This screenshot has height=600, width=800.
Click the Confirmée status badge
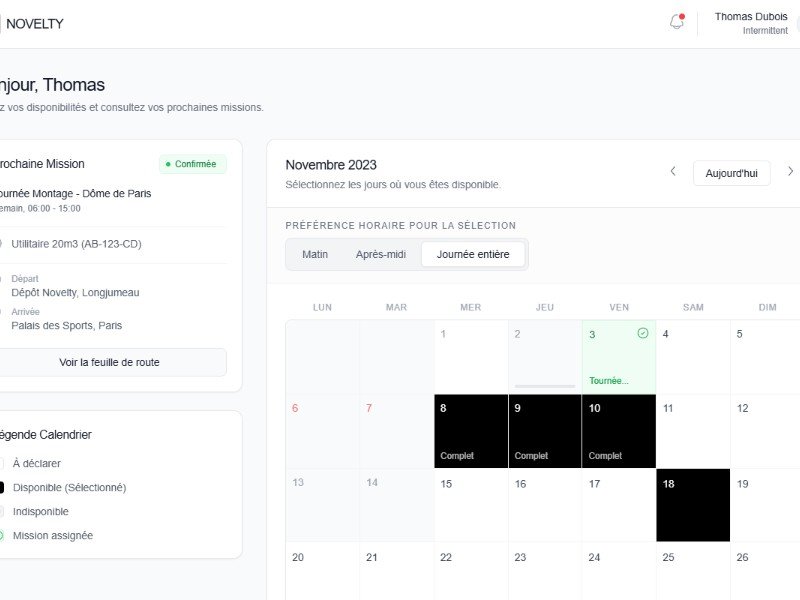pos(192,164)
